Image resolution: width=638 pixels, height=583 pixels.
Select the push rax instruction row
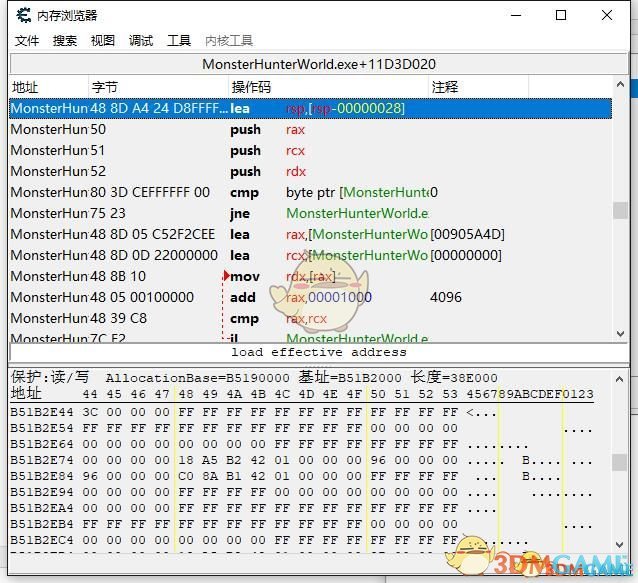point(310,129)
